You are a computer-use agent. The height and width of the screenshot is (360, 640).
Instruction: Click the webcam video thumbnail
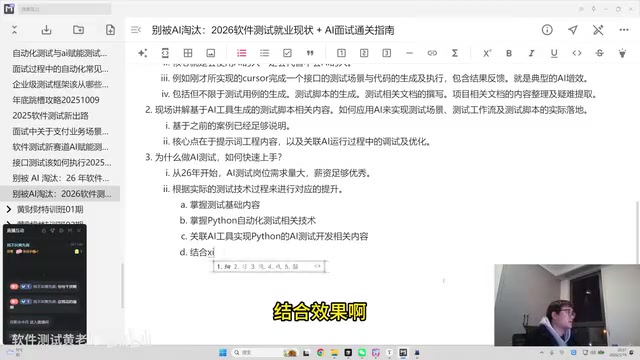pos(567,305)
